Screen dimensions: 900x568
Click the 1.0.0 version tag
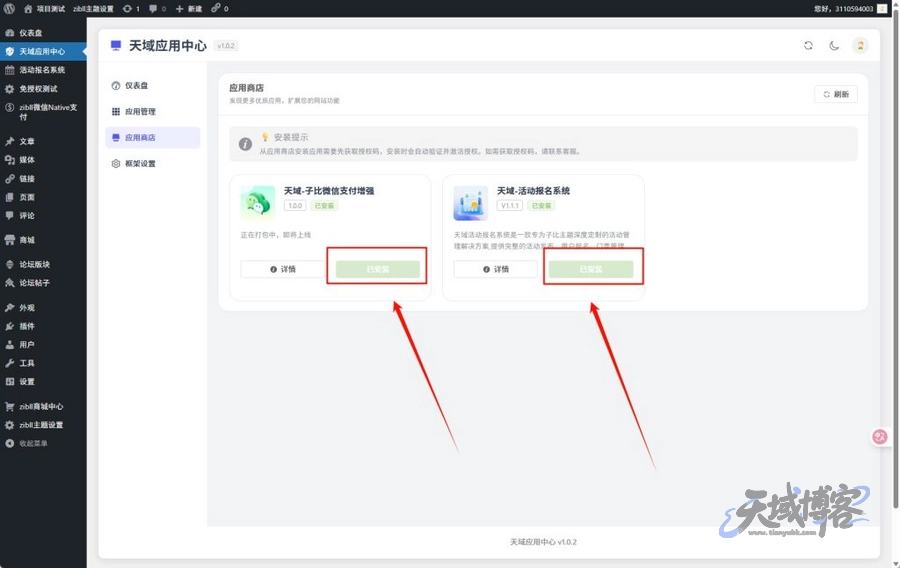pyautogui.click(x=295, y=205)
